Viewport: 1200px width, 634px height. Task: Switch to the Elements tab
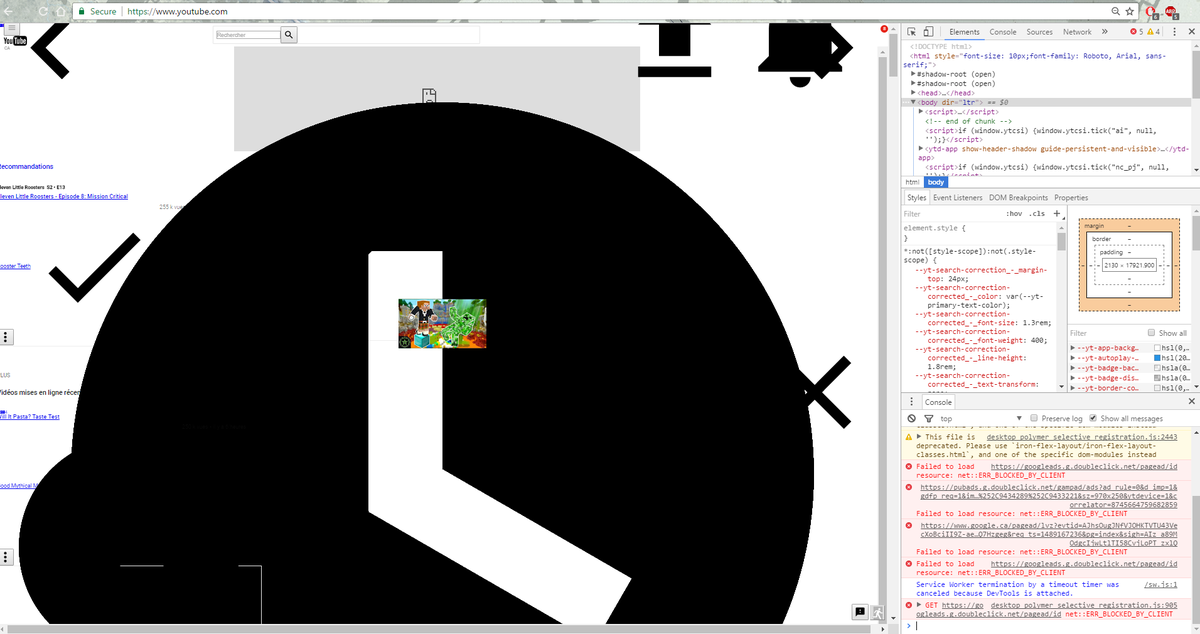(x=964, y=32)
